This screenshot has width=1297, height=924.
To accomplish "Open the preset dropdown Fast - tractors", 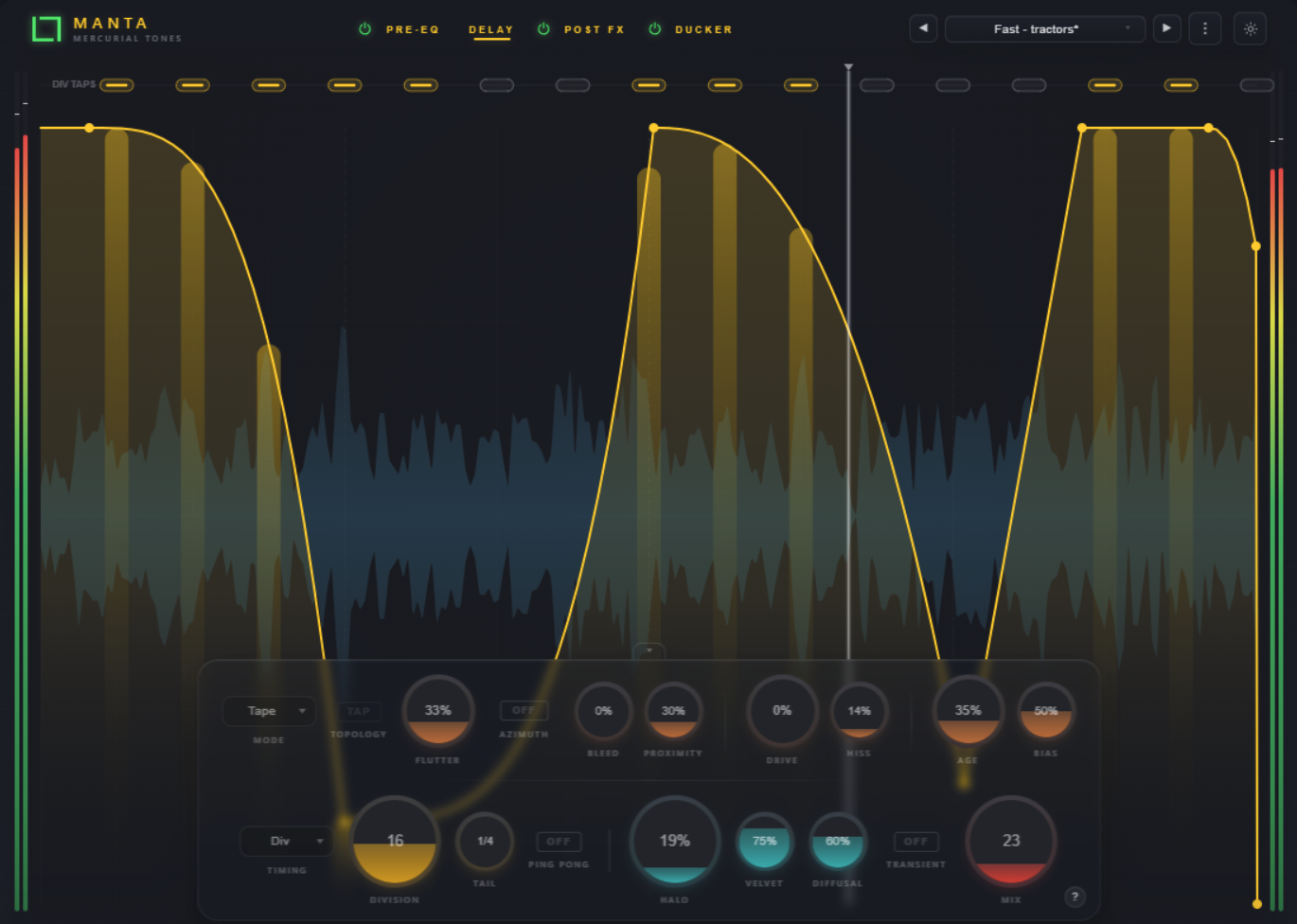I will point(1045,28).
